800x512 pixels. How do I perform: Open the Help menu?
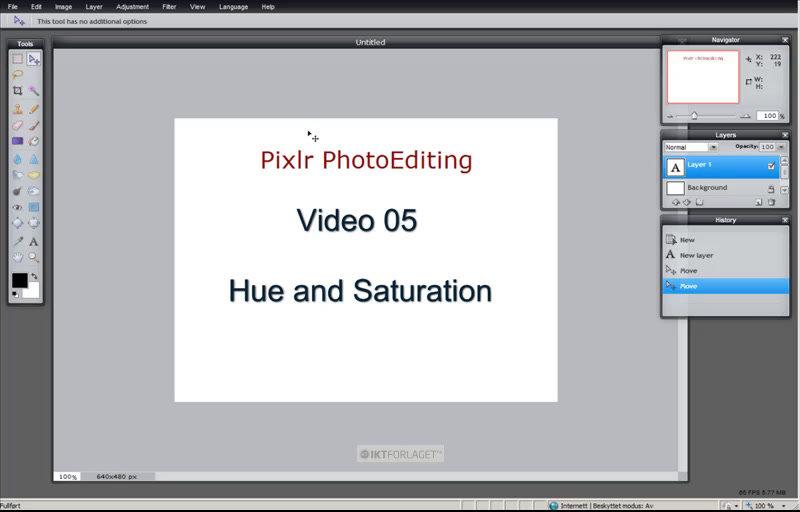coord(268,7)
